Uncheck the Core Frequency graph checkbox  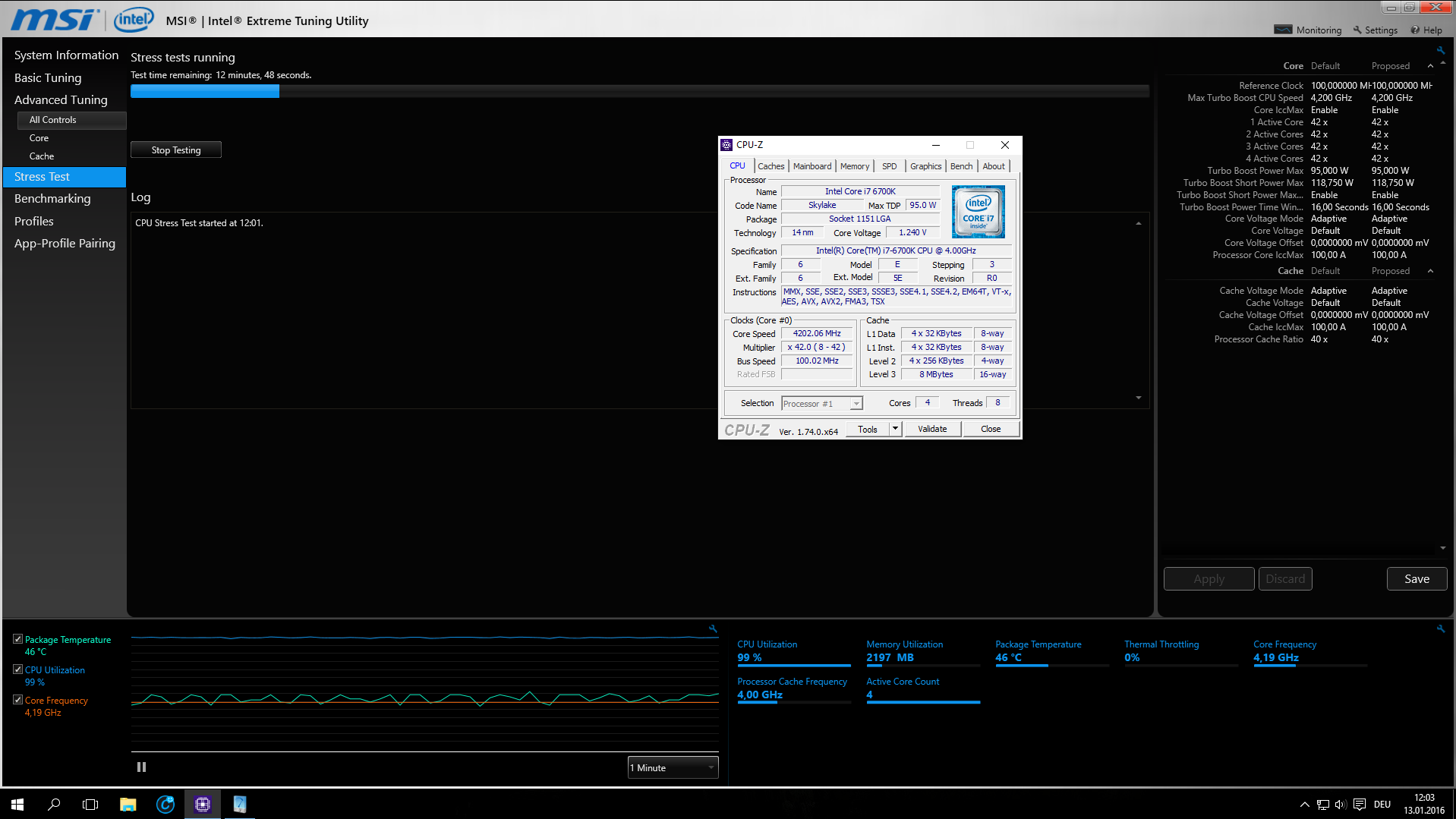17,700
